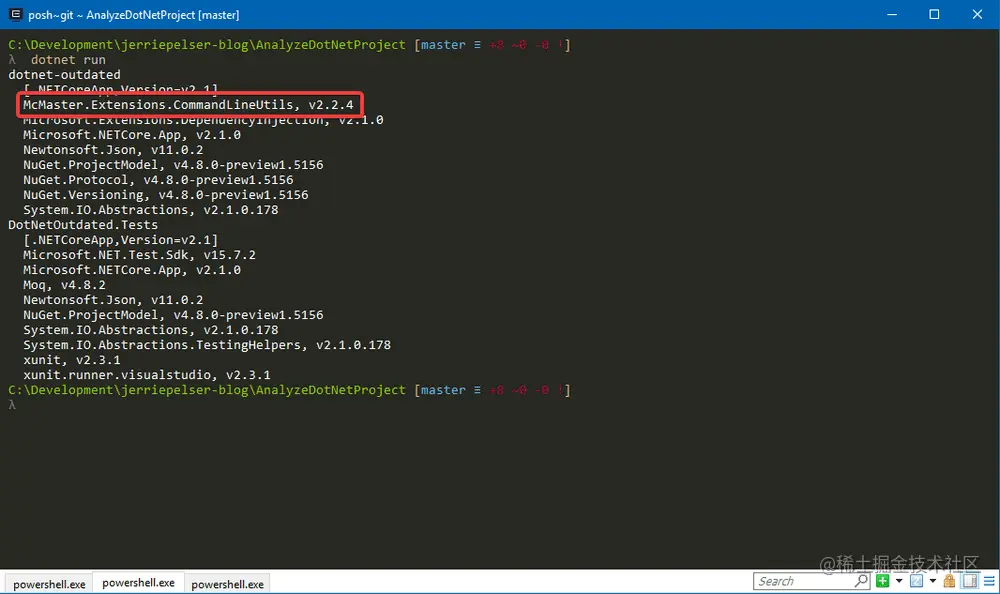Image resolution: width=1000 pixels, height=594 pixels.
Task: Click the padlock icon in the bottom bar
Action: [949, 581]
